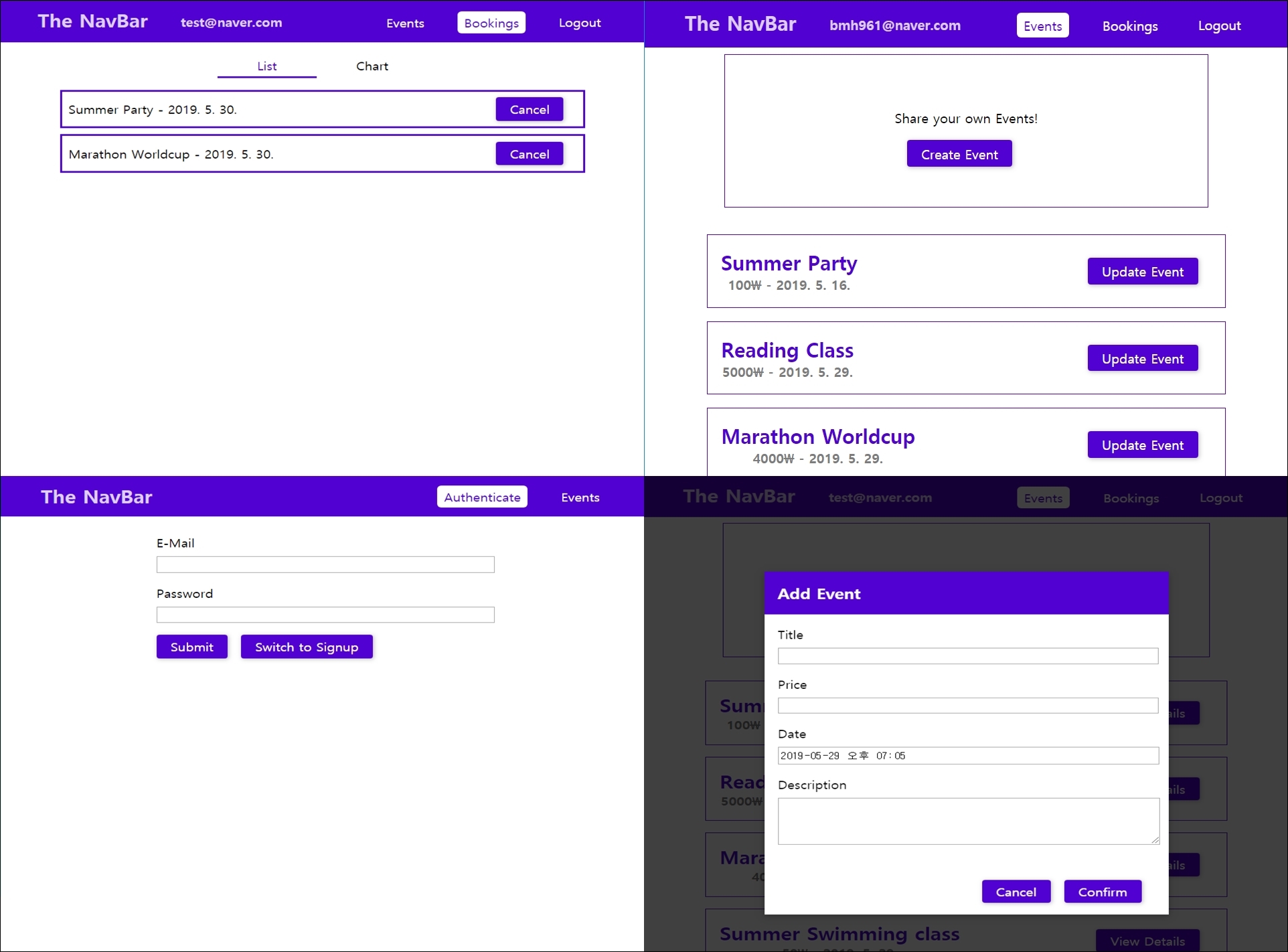The width and height of the screenshot is (1288, 952).
Task: Update the Summer Party event
Action: (x=1142, y=271)
